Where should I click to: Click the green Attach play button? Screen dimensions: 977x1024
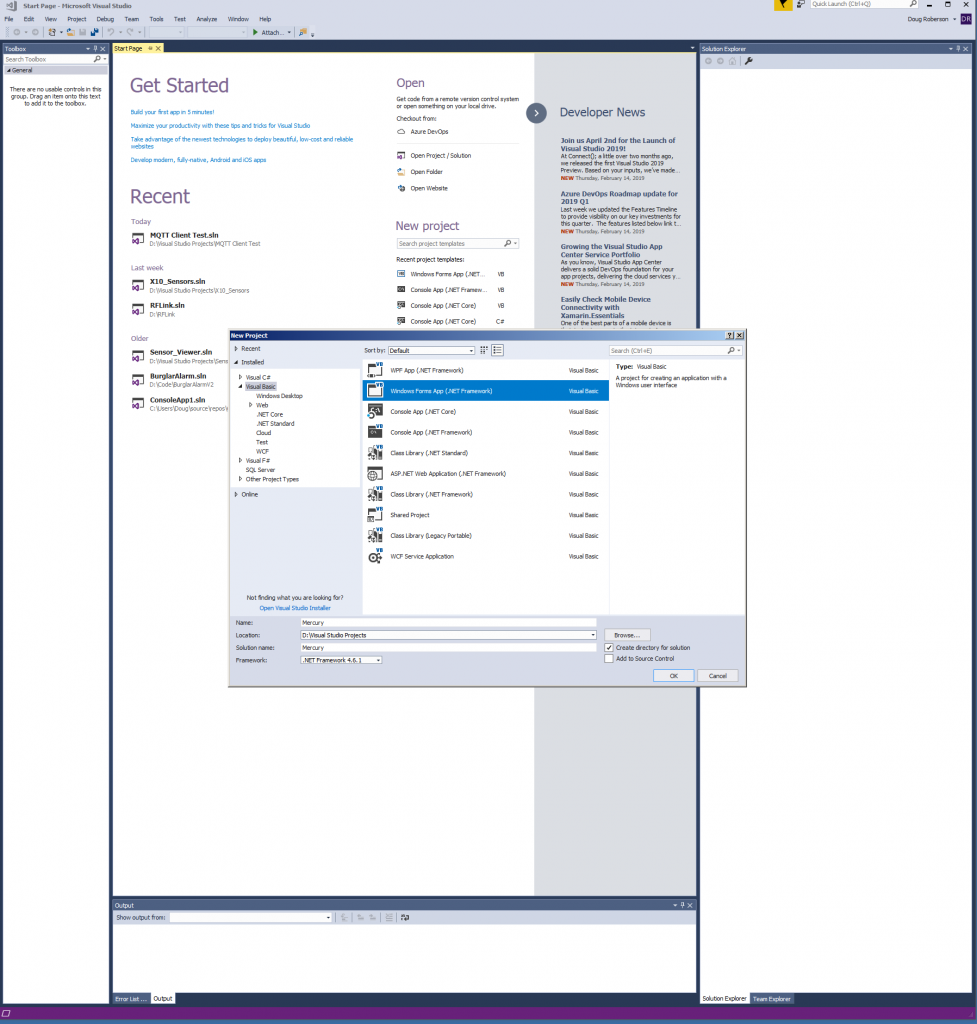[255, 32]
